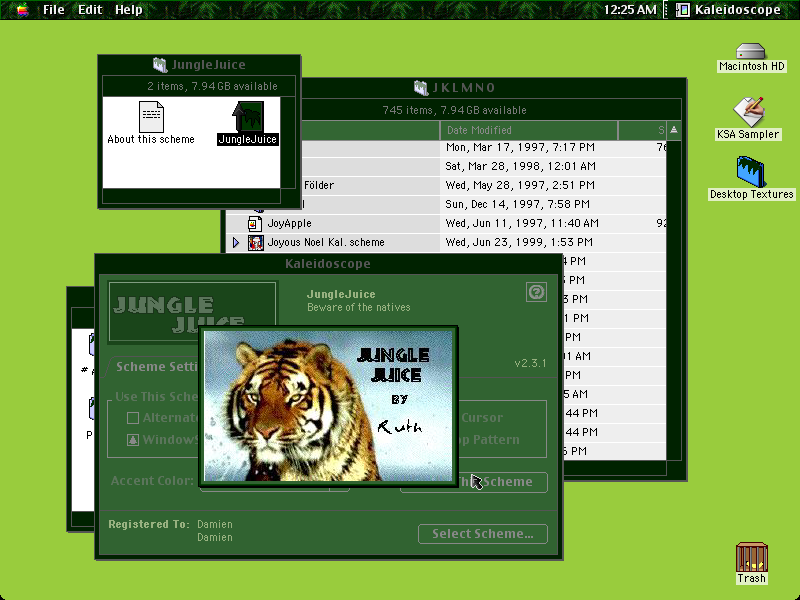Open the Edit menu

90,10
